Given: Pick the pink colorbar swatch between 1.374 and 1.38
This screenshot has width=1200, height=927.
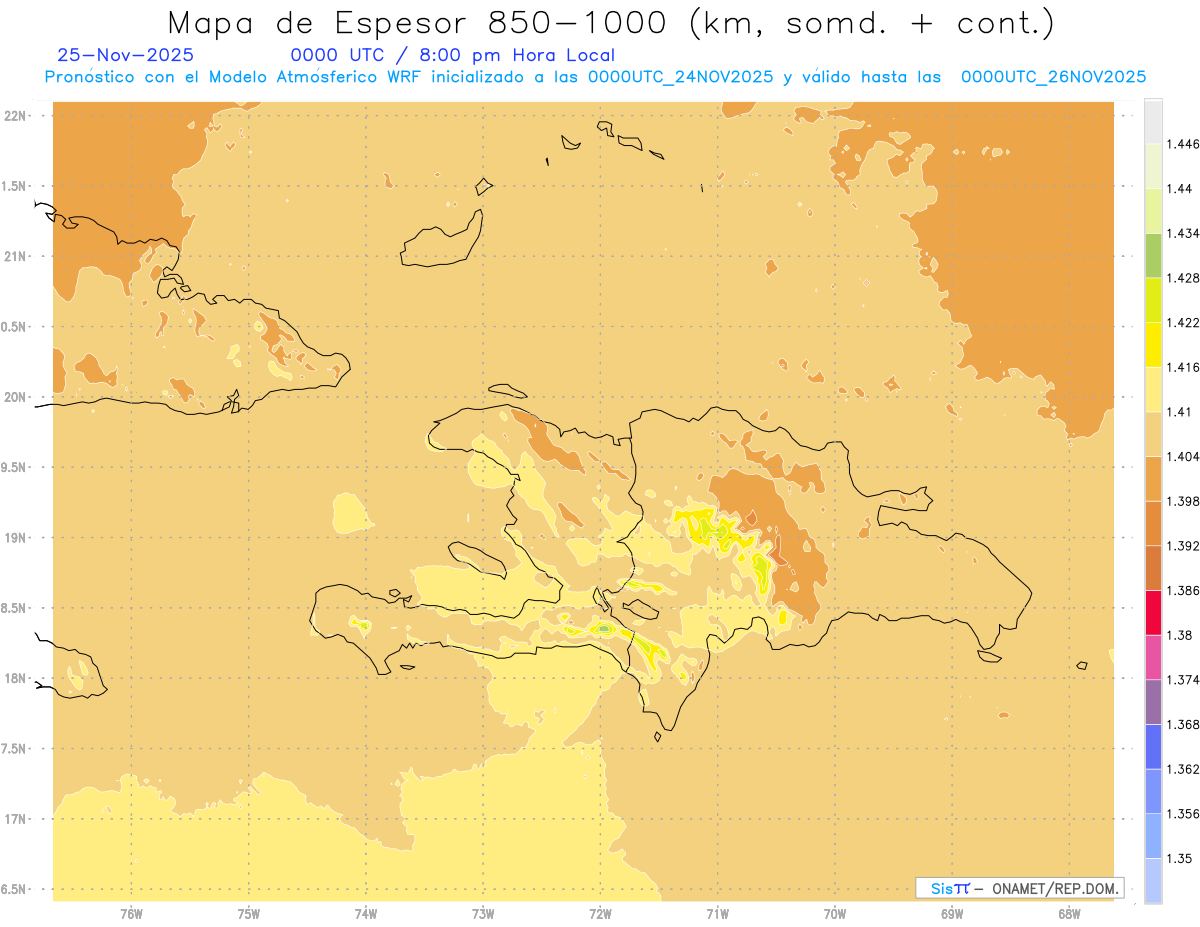Looking at the screenshot, I should (x=1153, y=657).
